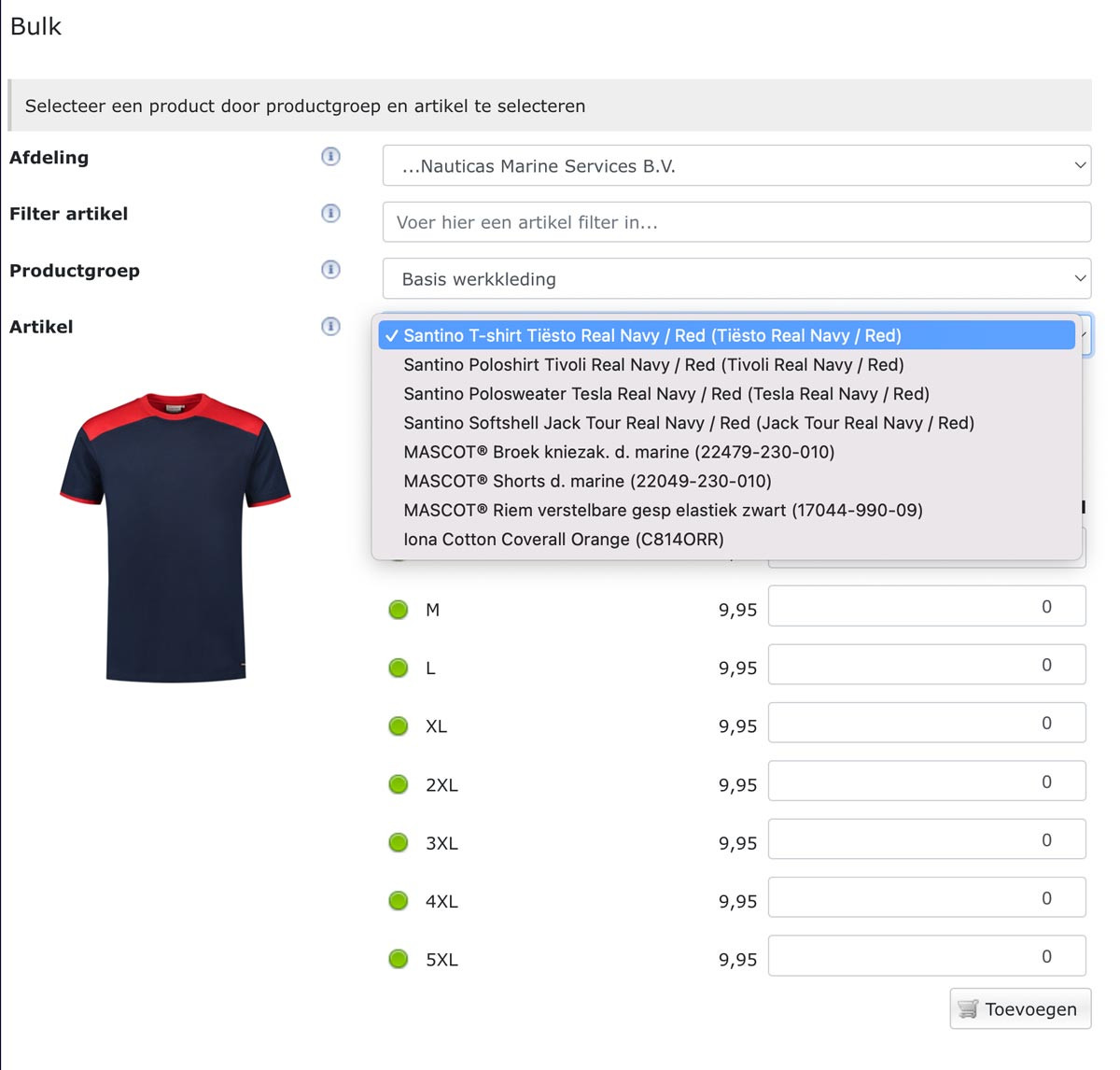Choose MASCOT Riem verstelbare gesp elastiek zwart
The image size is (1120, 1070).
click(726, 510)
